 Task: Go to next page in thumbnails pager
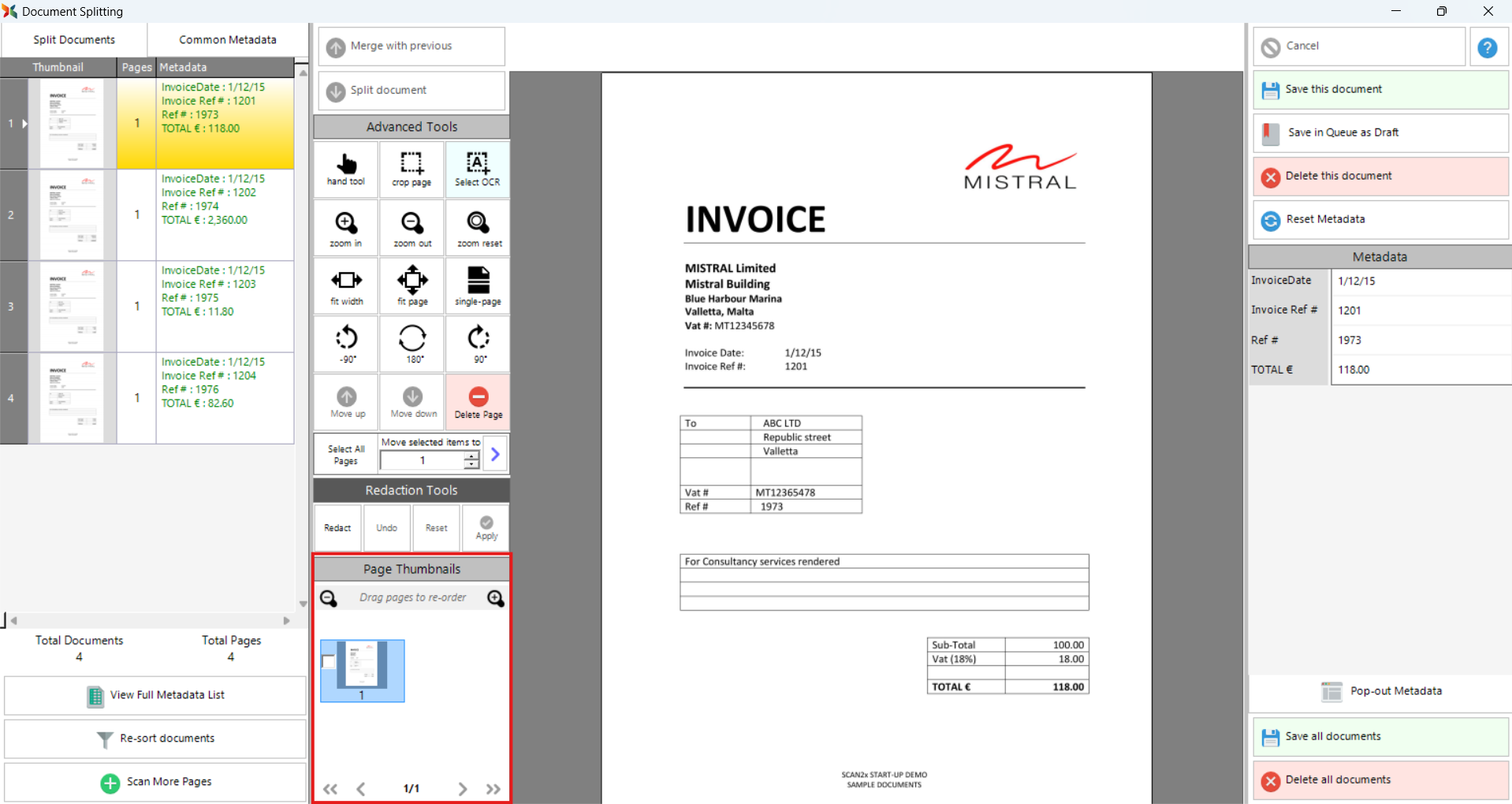pyautogui.click(x=463, y=788)
